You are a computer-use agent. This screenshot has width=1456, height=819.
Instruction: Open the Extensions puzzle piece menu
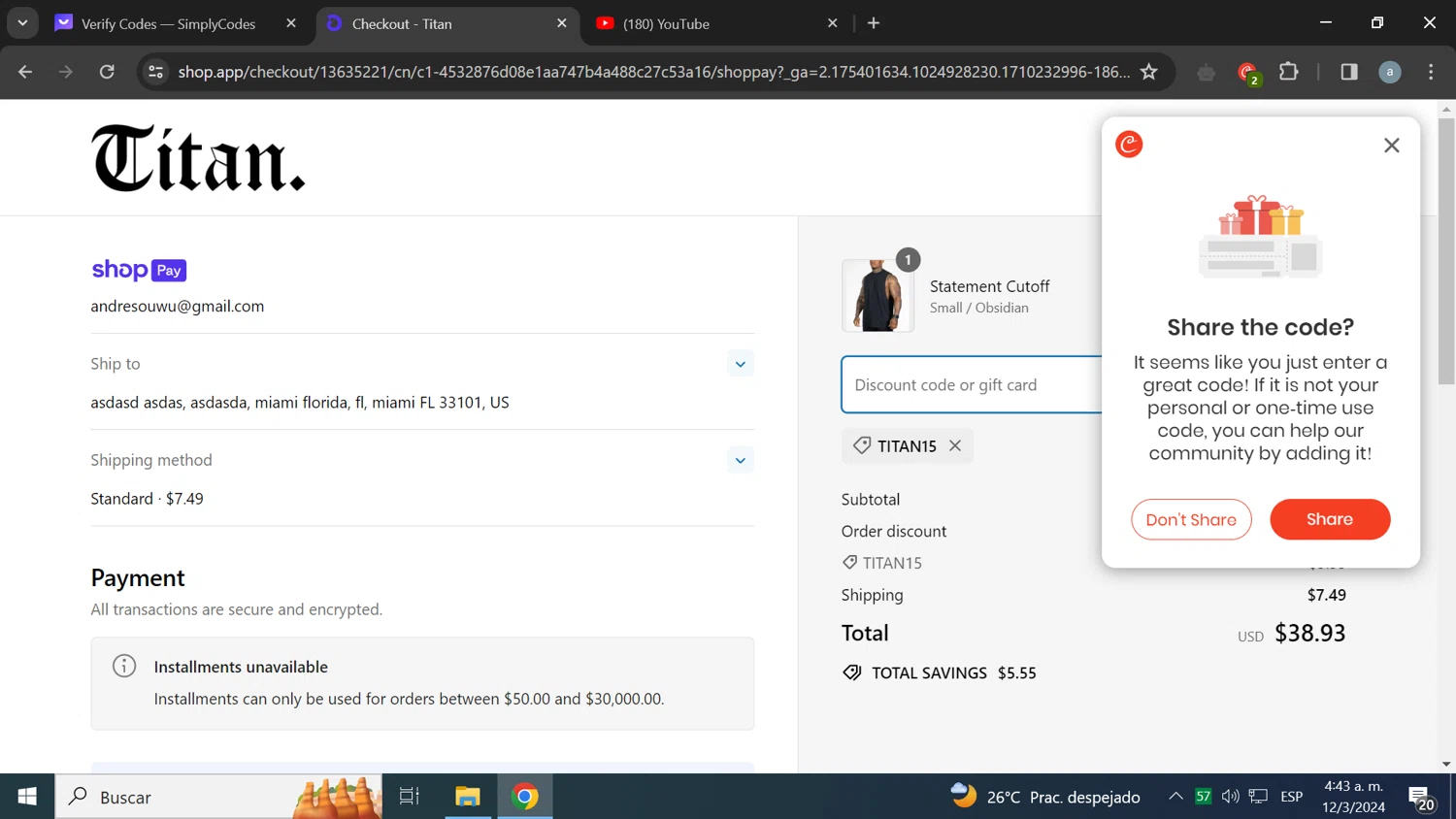click(x=1289, y=72)
